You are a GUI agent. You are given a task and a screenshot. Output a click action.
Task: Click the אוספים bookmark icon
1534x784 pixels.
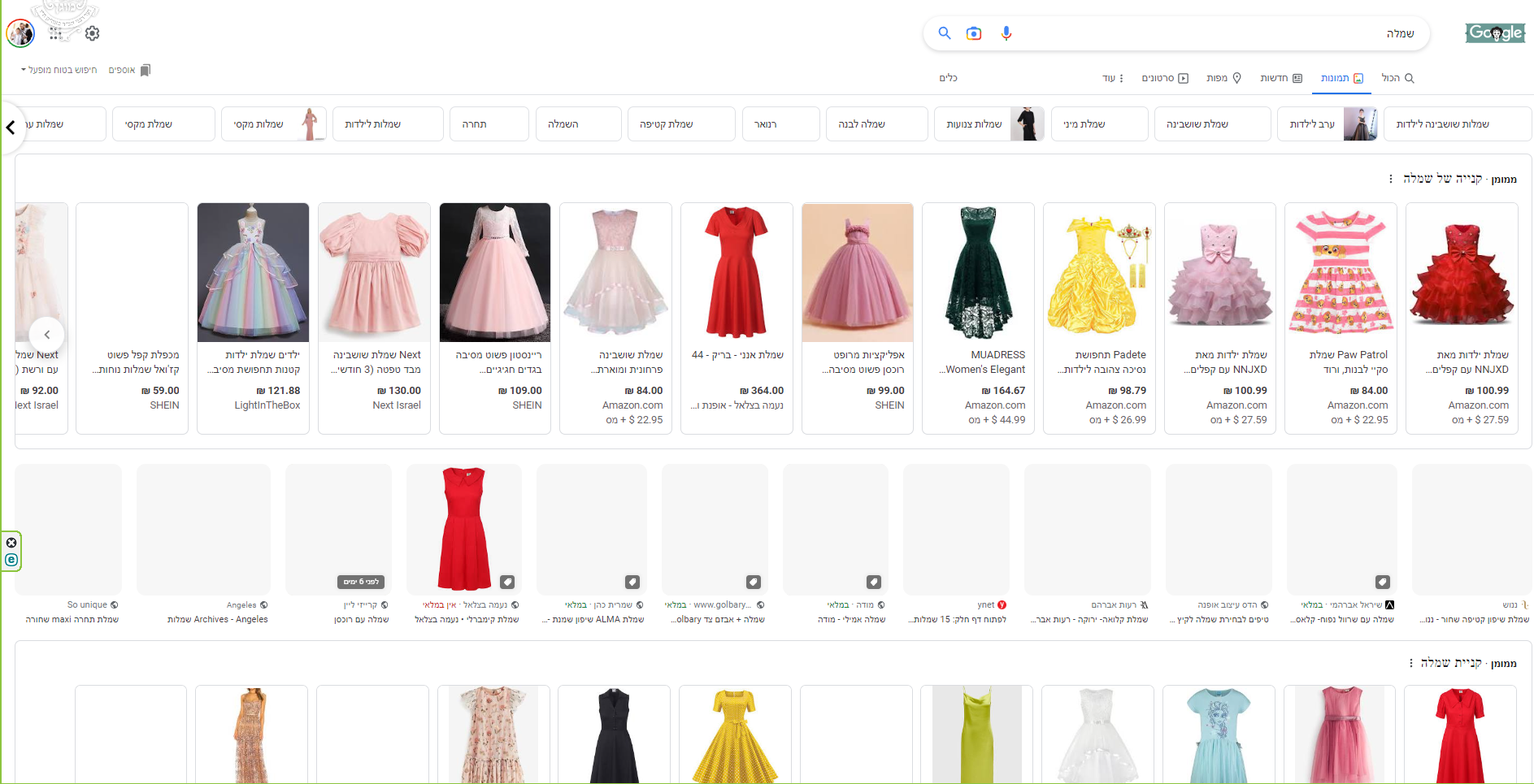coord(146,70)
